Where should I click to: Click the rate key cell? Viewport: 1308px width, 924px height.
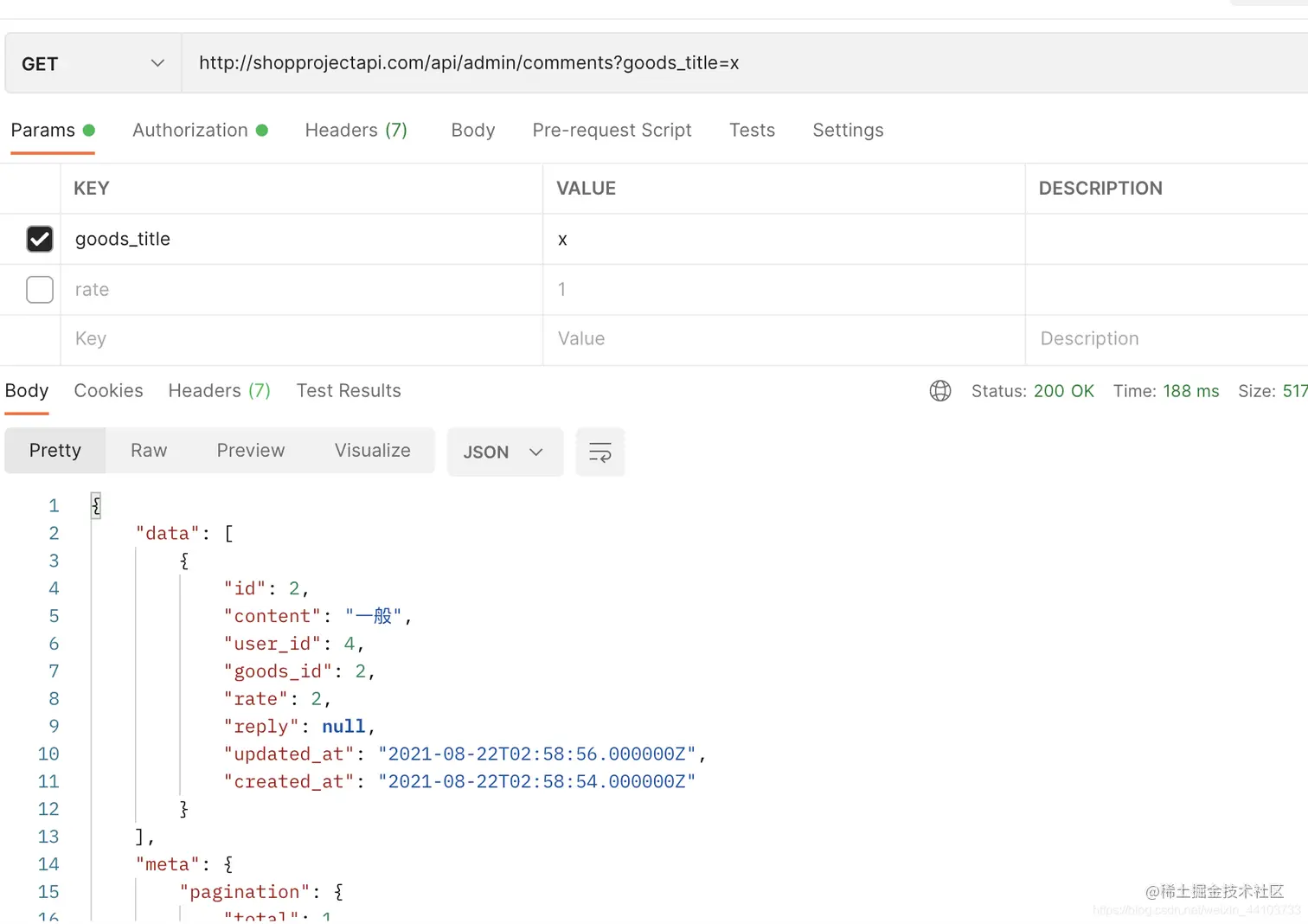click(x=302, y=289)
